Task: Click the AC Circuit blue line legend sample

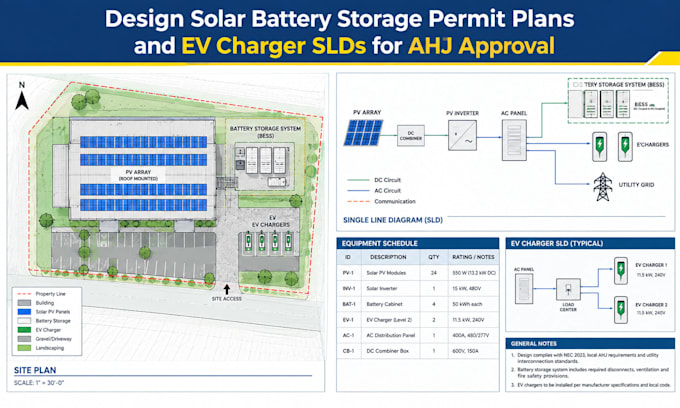Action: (358, 191)
